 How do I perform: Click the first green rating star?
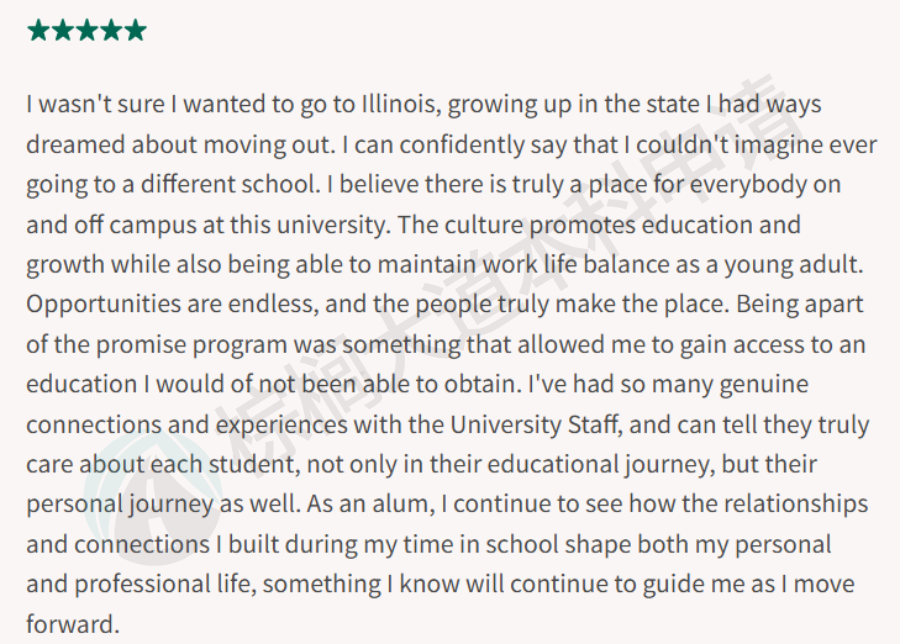tap(38, 30)
